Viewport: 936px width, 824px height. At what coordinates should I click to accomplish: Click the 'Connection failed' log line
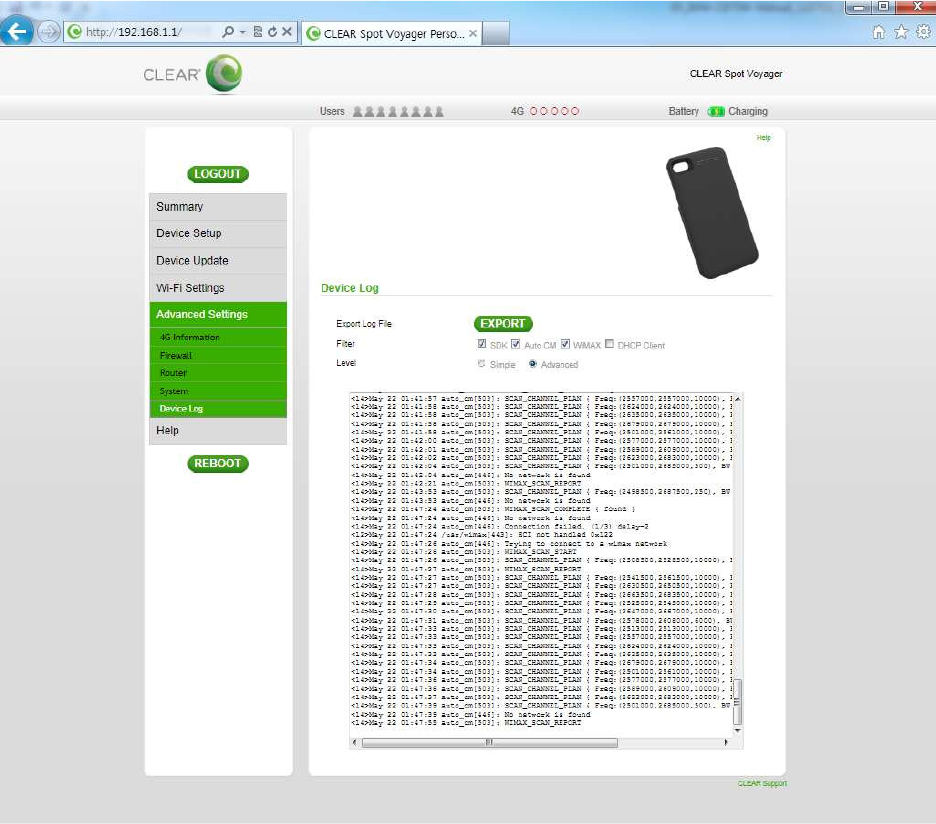click(500, 527)
